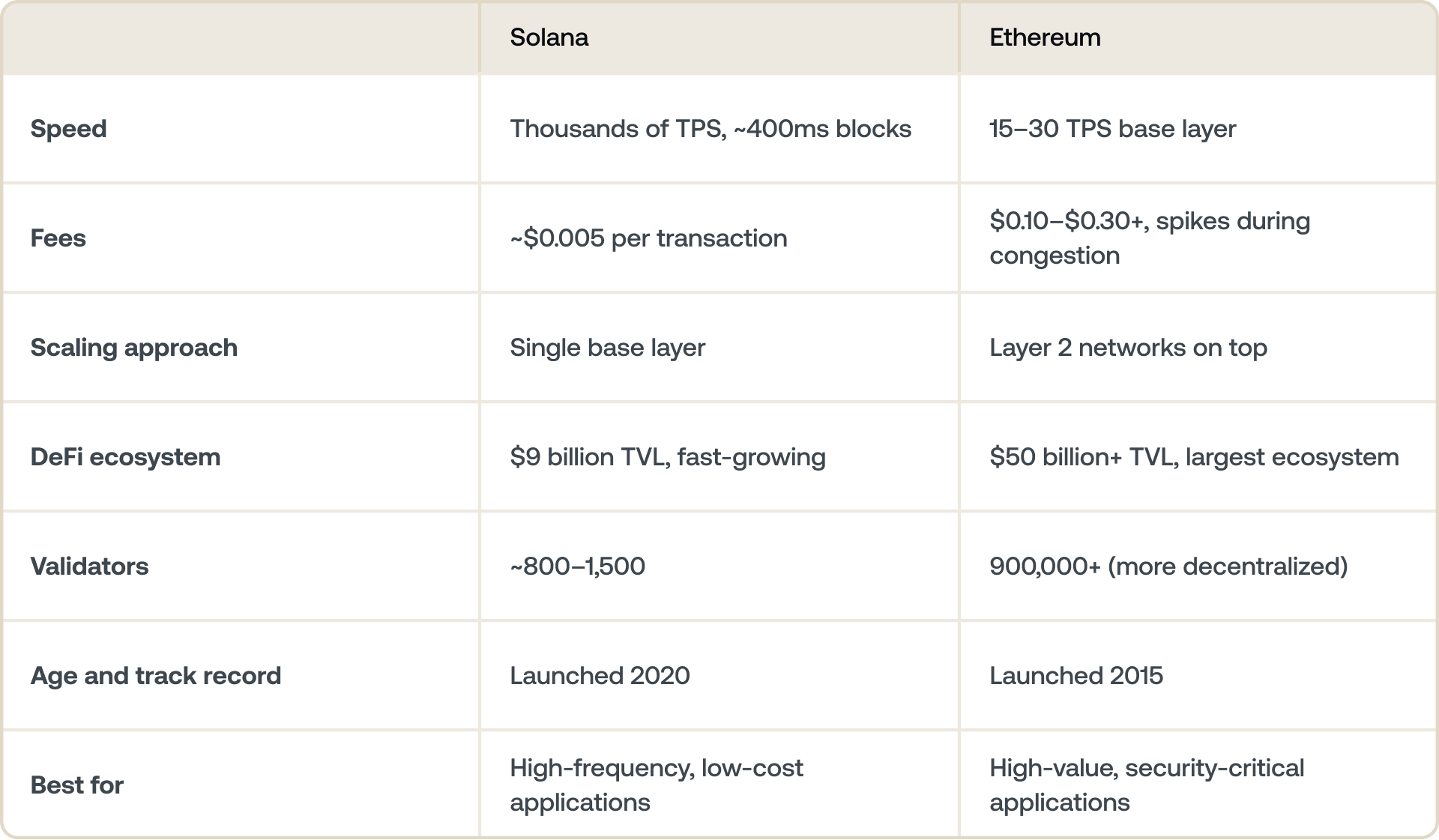Click the $9 billion TVL cell
The width and height of the screenshot is (1439, 840).
coord(667,457)
